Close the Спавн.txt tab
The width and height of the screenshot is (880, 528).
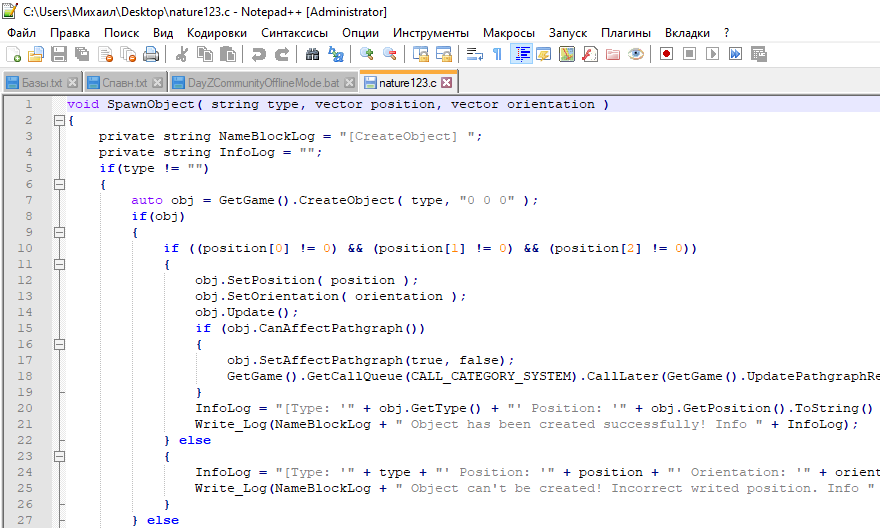point(158,82)
